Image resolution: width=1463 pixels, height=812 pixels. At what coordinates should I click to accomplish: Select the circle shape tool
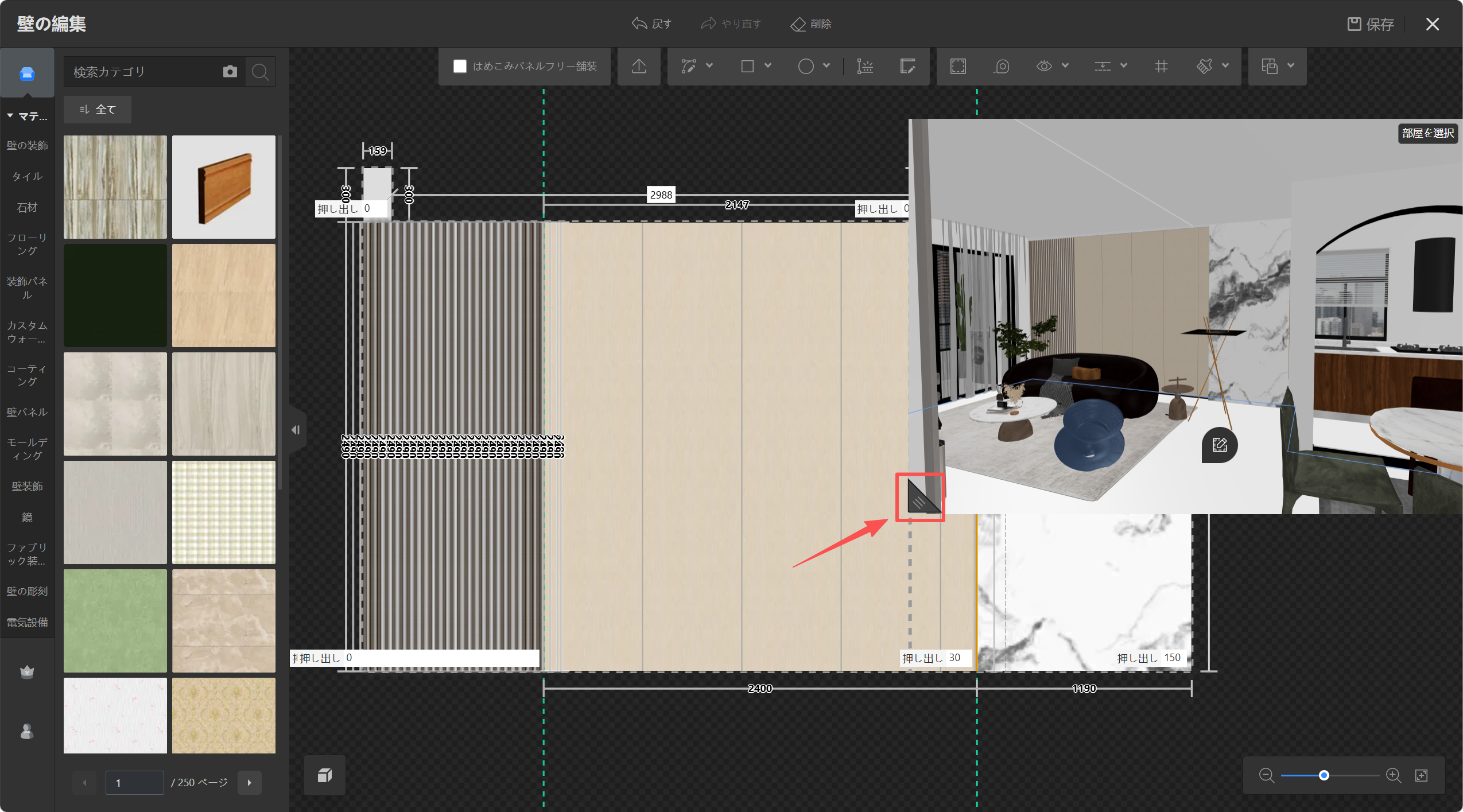point(806,67)
